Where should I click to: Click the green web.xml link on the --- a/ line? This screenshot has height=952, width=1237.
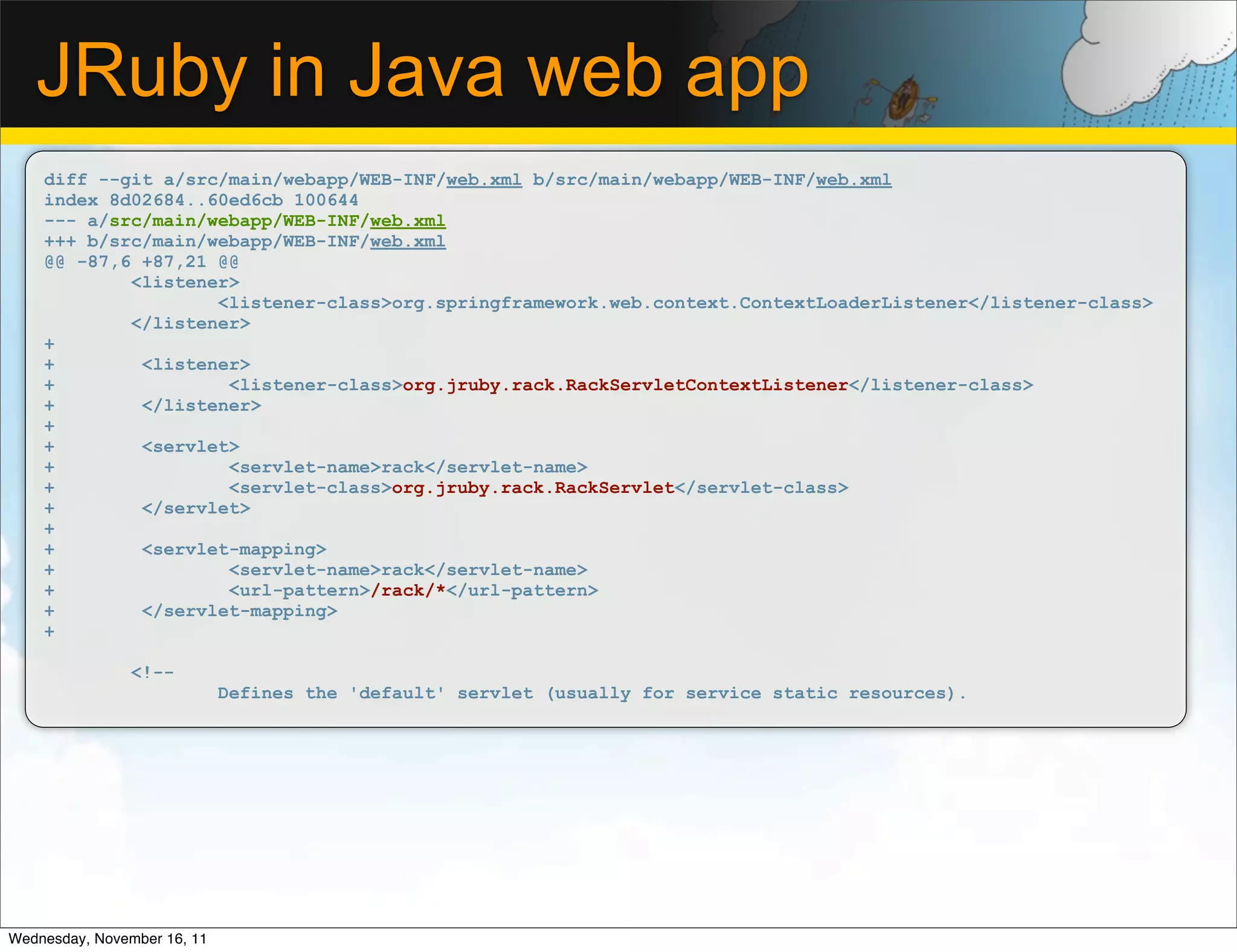coord(408,221)
